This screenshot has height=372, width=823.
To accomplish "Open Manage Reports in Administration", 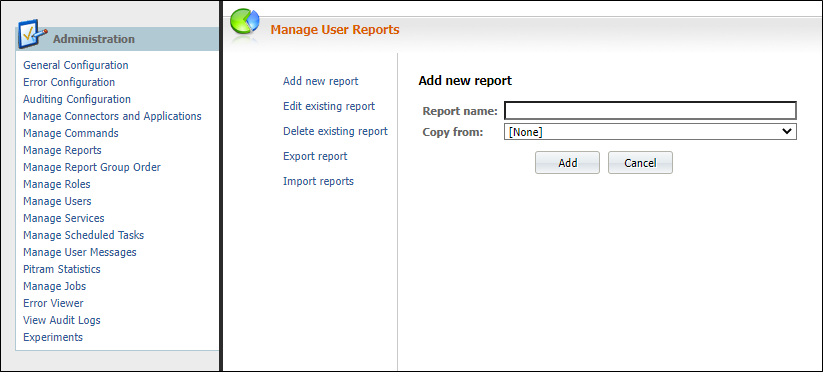I will [62, 150].
